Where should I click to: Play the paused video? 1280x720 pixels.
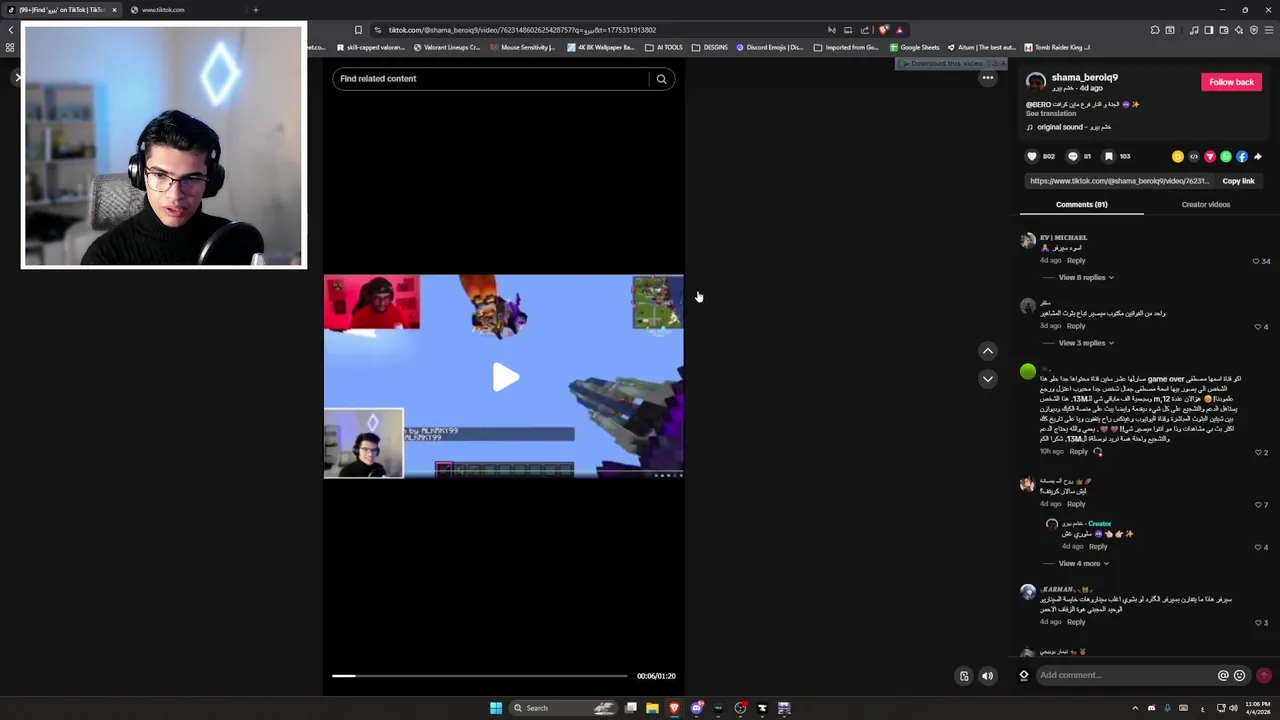[505, 377]
